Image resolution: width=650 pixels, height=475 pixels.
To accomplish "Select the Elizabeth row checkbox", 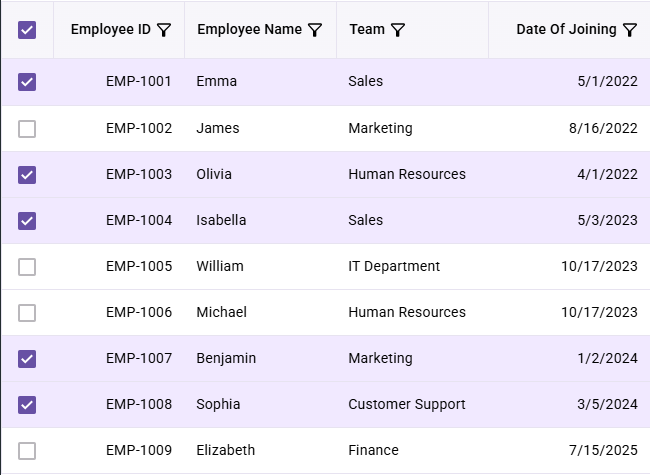I will (x=27, y=451).
